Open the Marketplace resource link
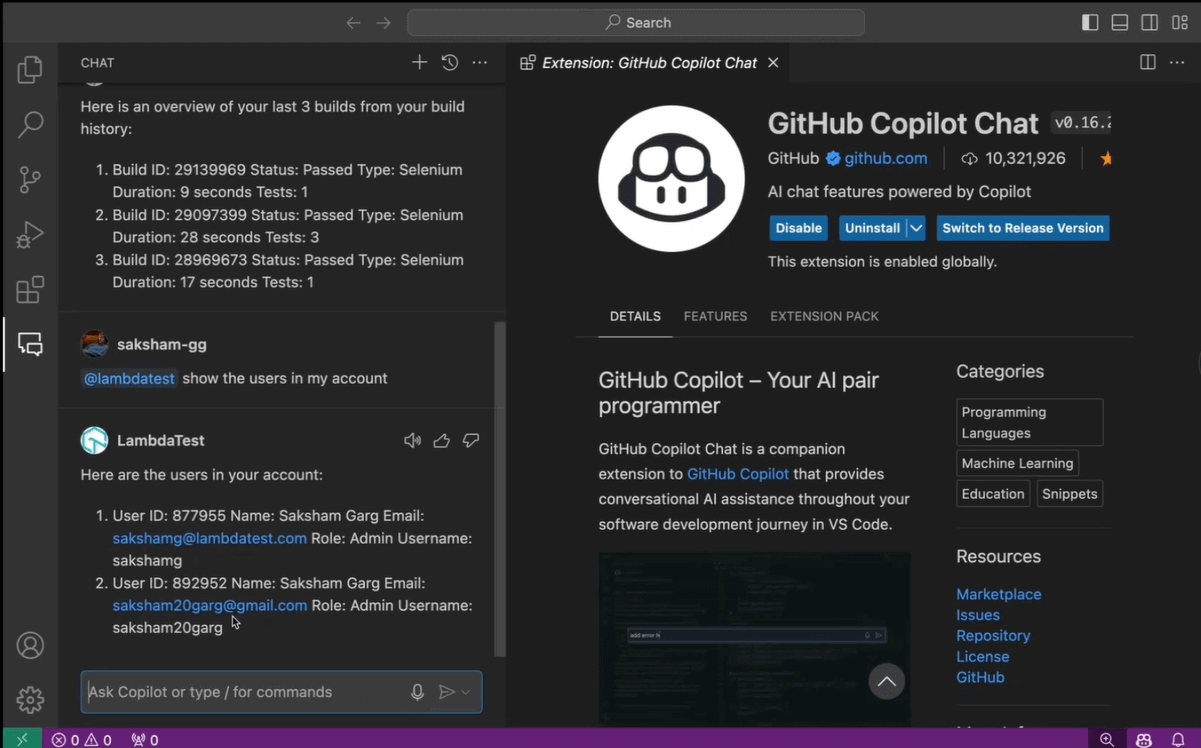 pyautogui.click(x=998, y=594)
